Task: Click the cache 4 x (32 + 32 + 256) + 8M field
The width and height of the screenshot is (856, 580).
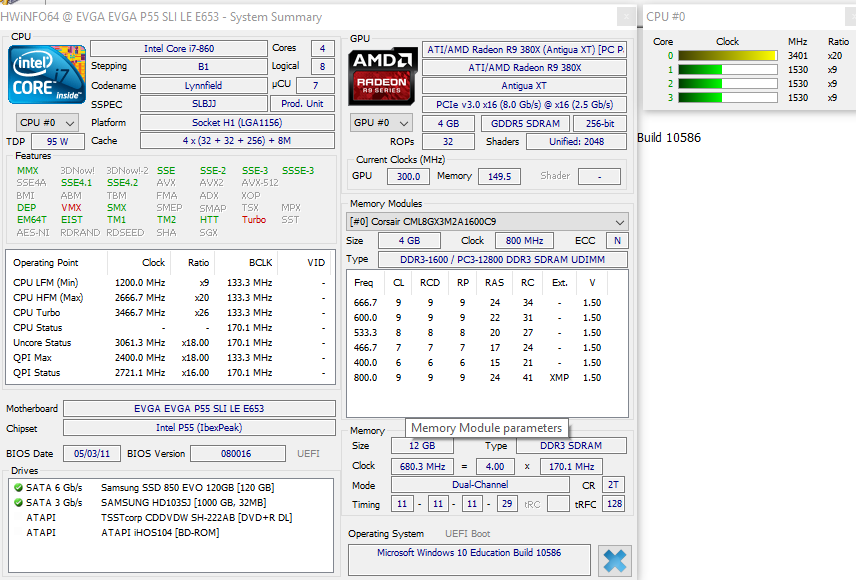Action: click(237, 140)
